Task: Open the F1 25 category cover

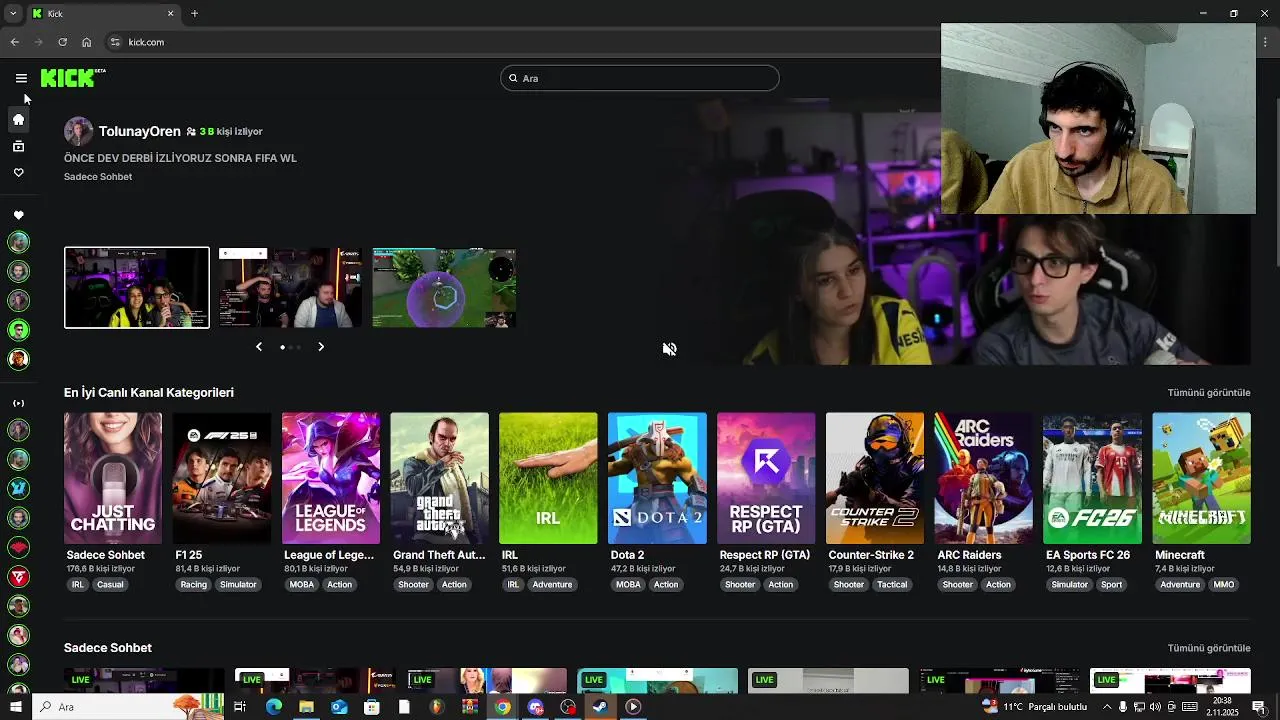Action: click(x=222, y=478)
